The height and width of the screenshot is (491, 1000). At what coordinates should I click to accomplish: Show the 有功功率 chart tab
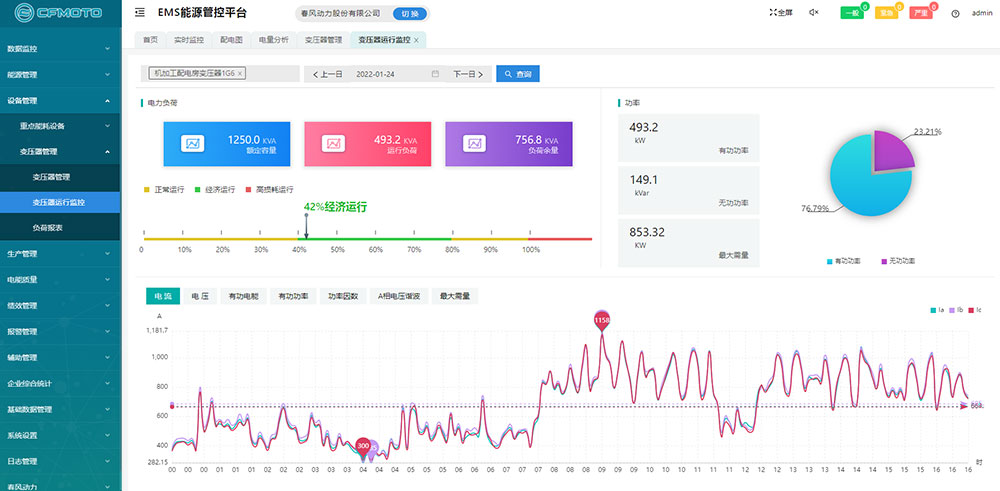click(293, 296)
